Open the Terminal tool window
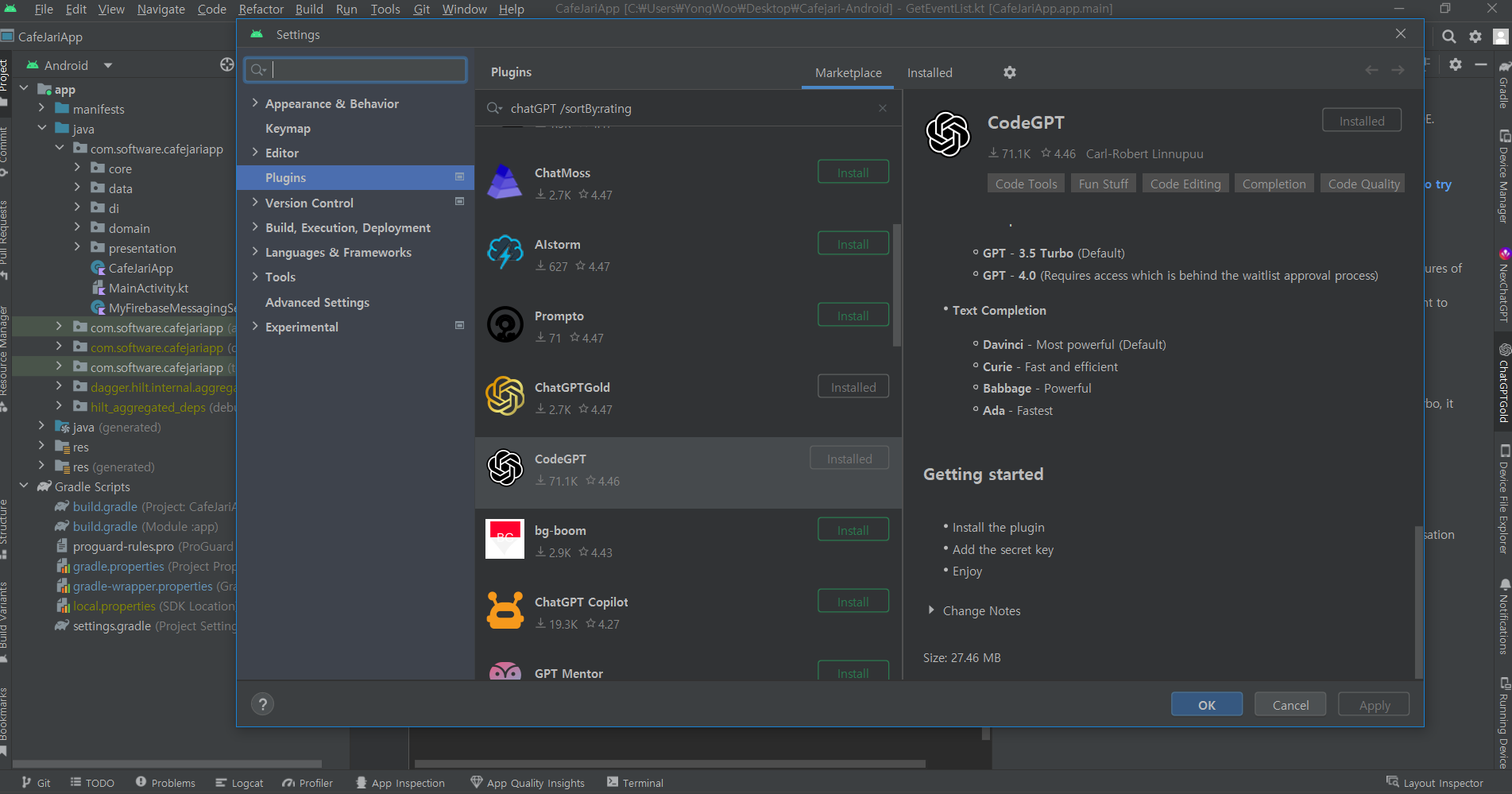Viewport: 1512px width, 794px height. pos(635,783)
